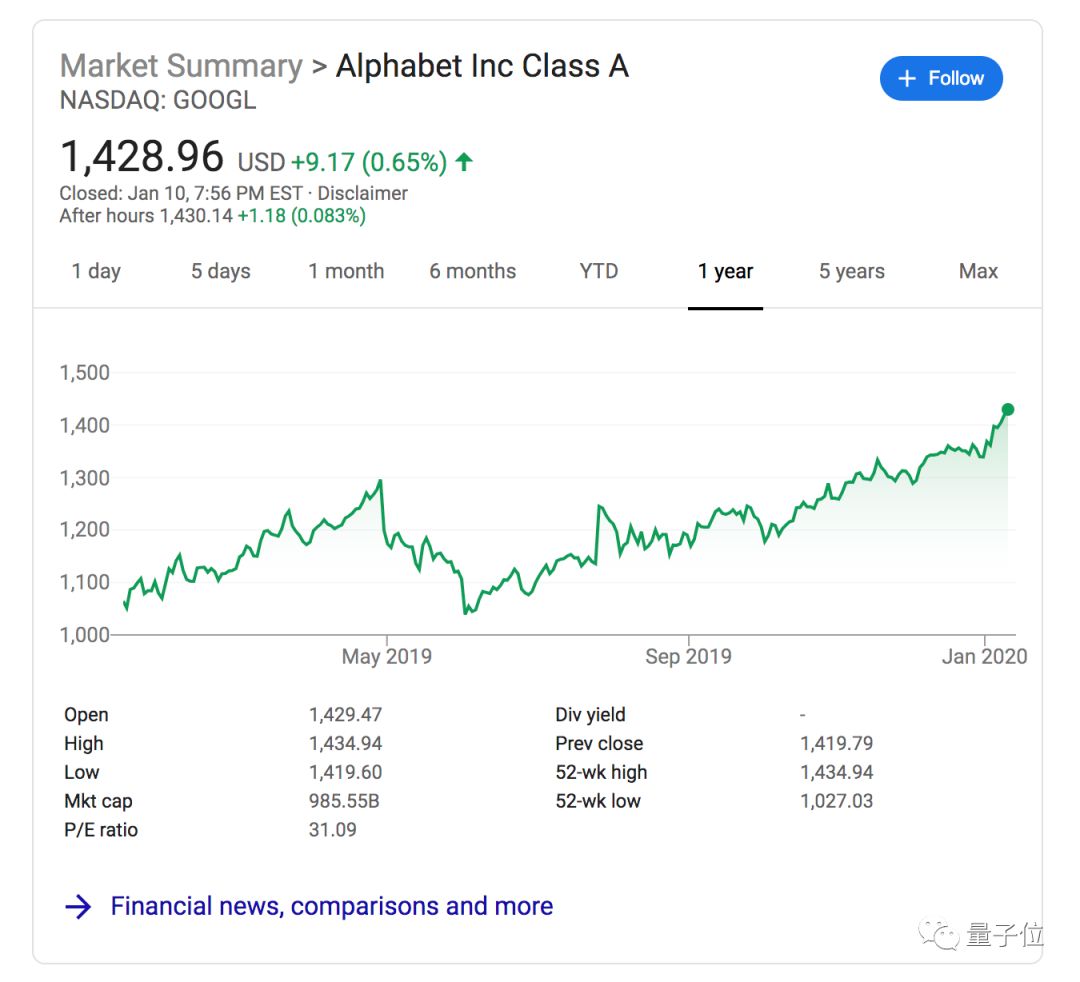Switch chart to YTD
1080x982 pixels.
point(599,271)
